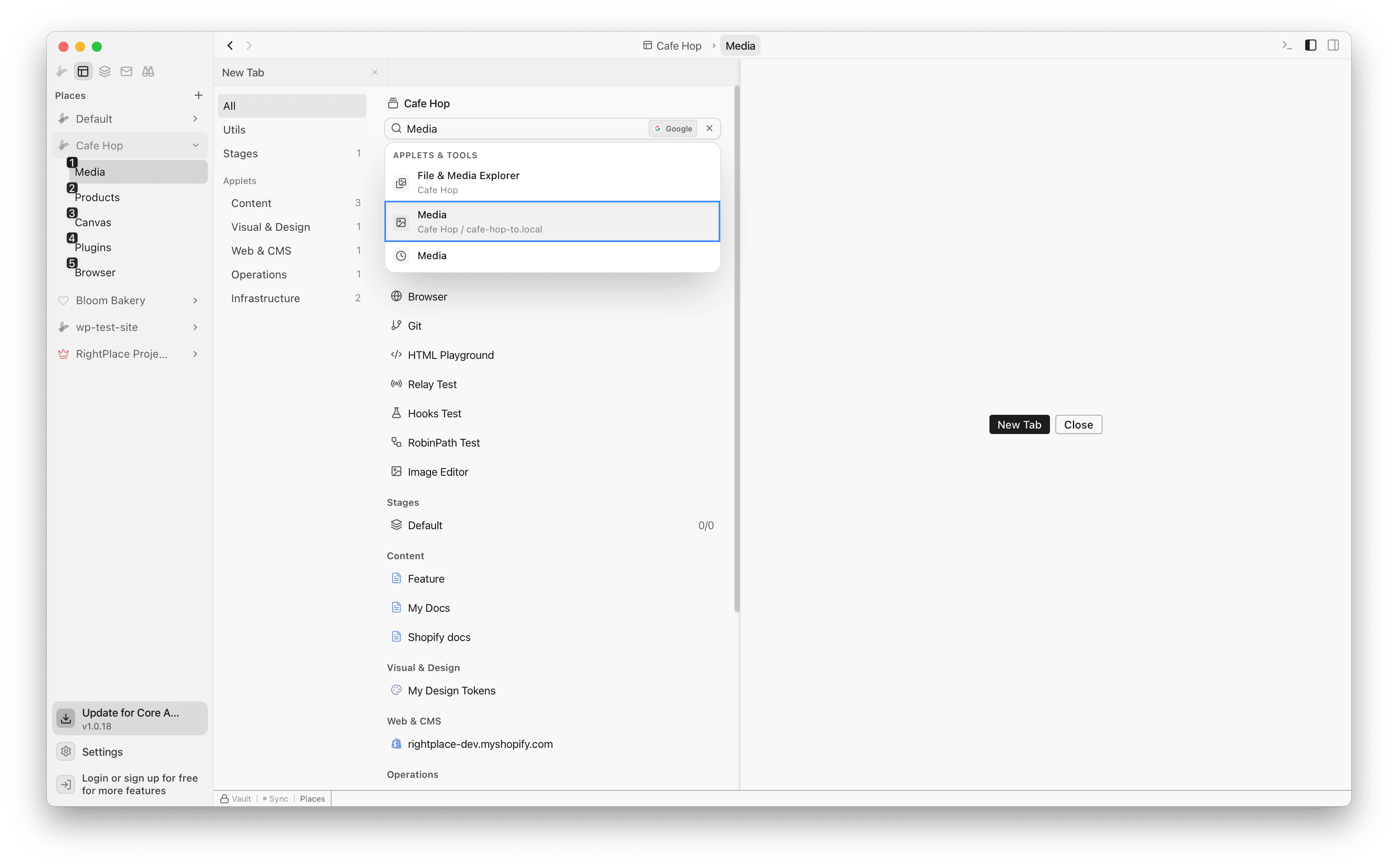Toggle the right sidebar panel icon
Image resolution: width=1398 pixels, height=868 pixels.
point(1332,45)
